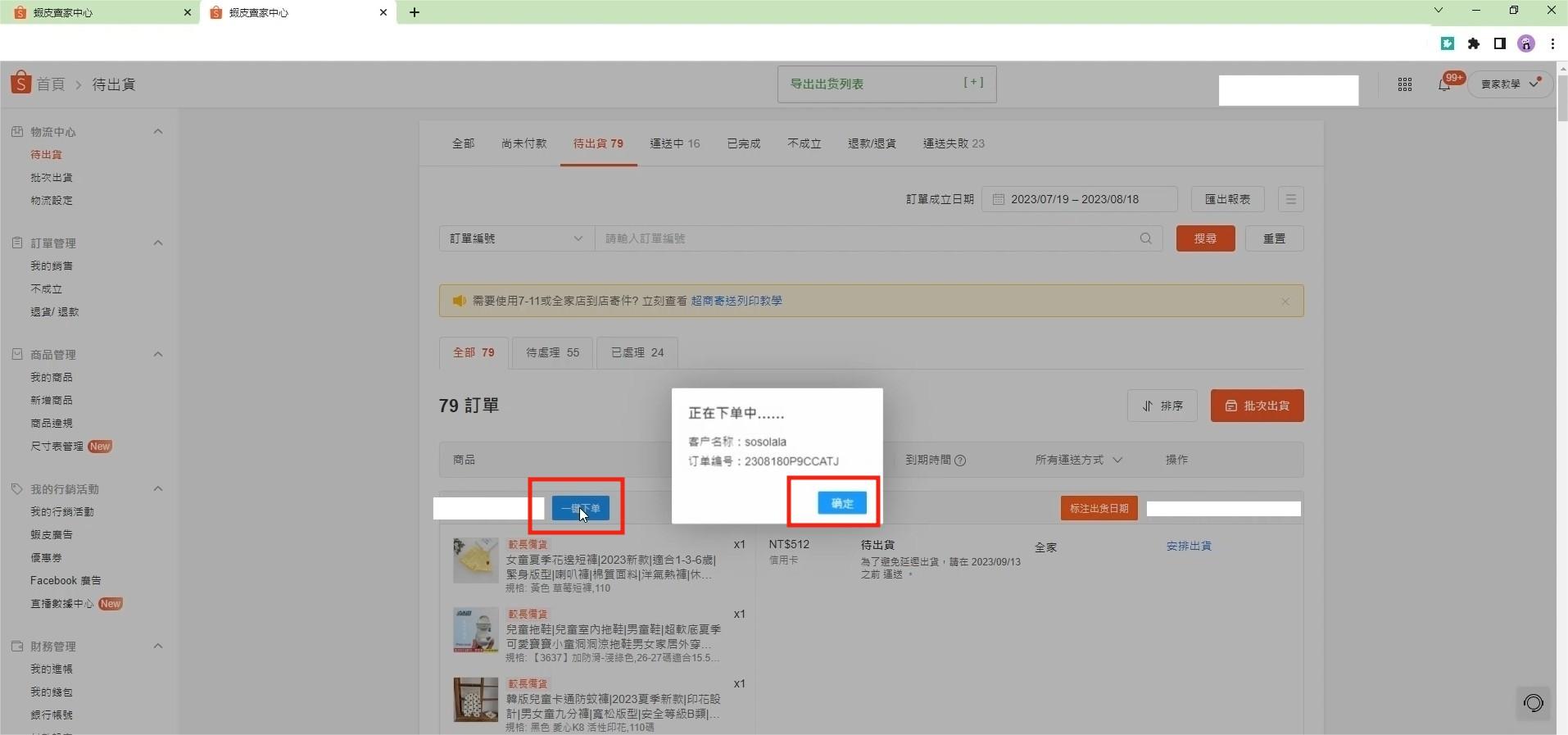Open the list options icon beside 匯出報表
Screen dimensions: 1568x735
click(1290, 199)
